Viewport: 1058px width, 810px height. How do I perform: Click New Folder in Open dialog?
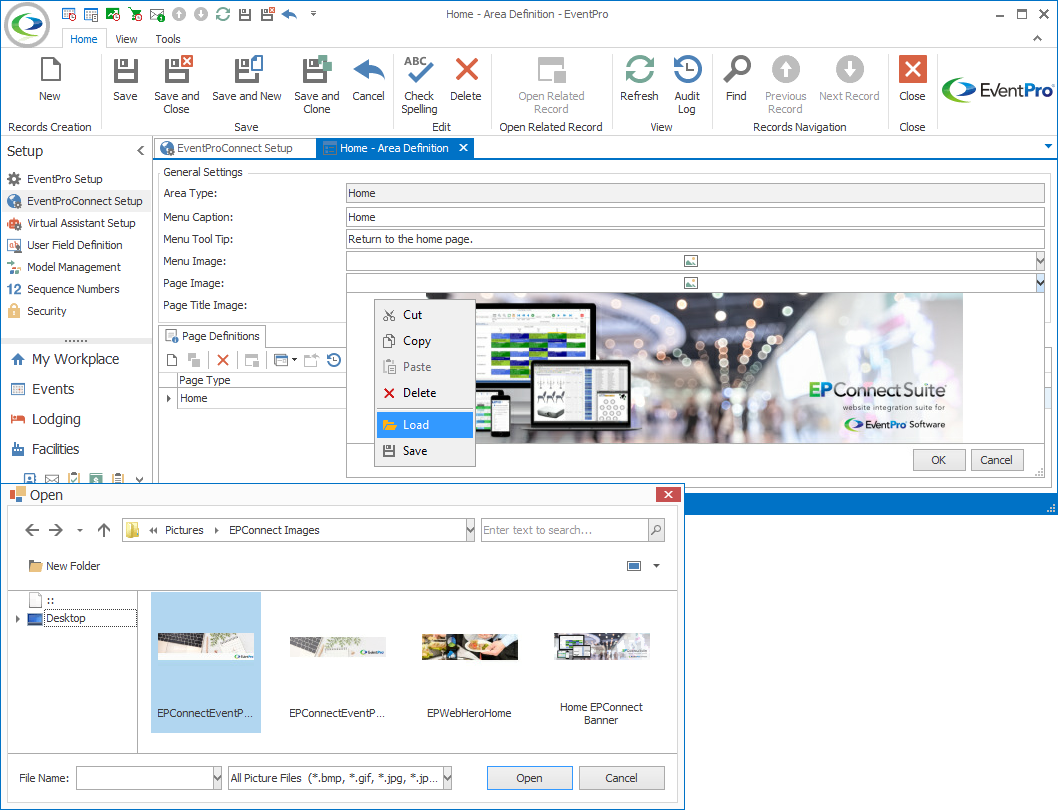65,566
